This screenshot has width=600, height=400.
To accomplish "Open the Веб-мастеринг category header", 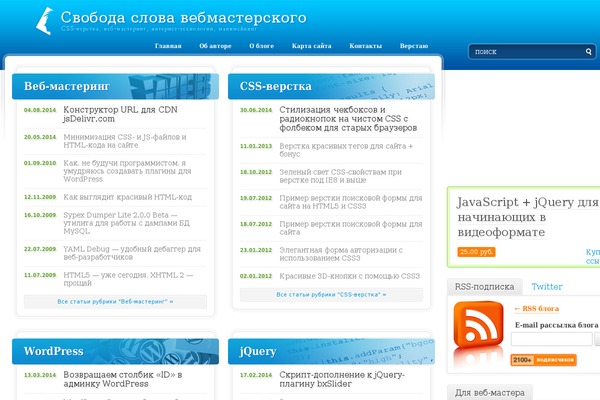I will click(115, 86).
